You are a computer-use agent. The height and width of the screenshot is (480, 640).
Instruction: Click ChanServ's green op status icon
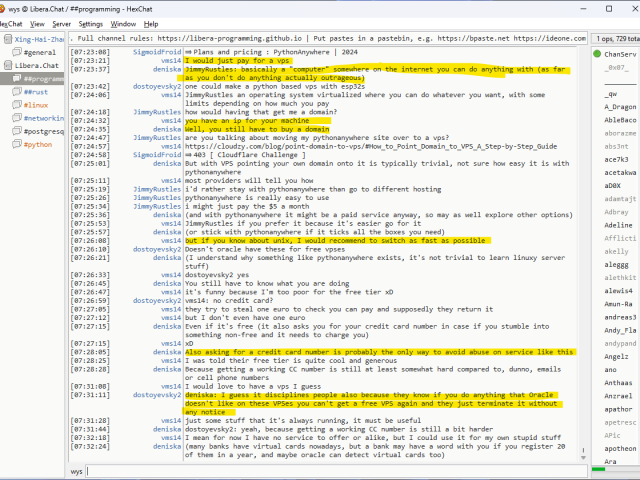(598, 53)
